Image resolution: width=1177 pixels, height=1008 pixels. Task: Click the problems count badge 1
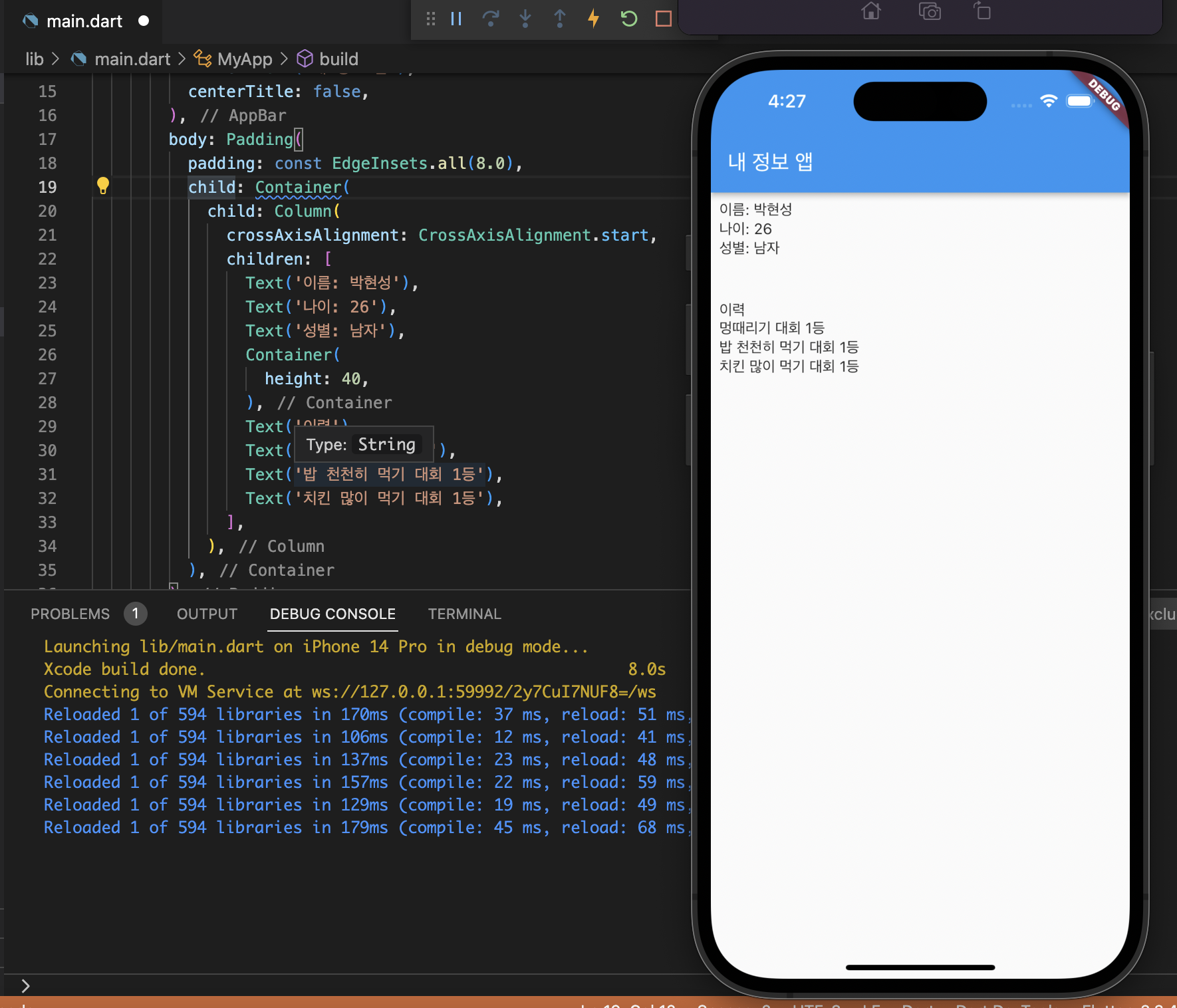point(135,614)
